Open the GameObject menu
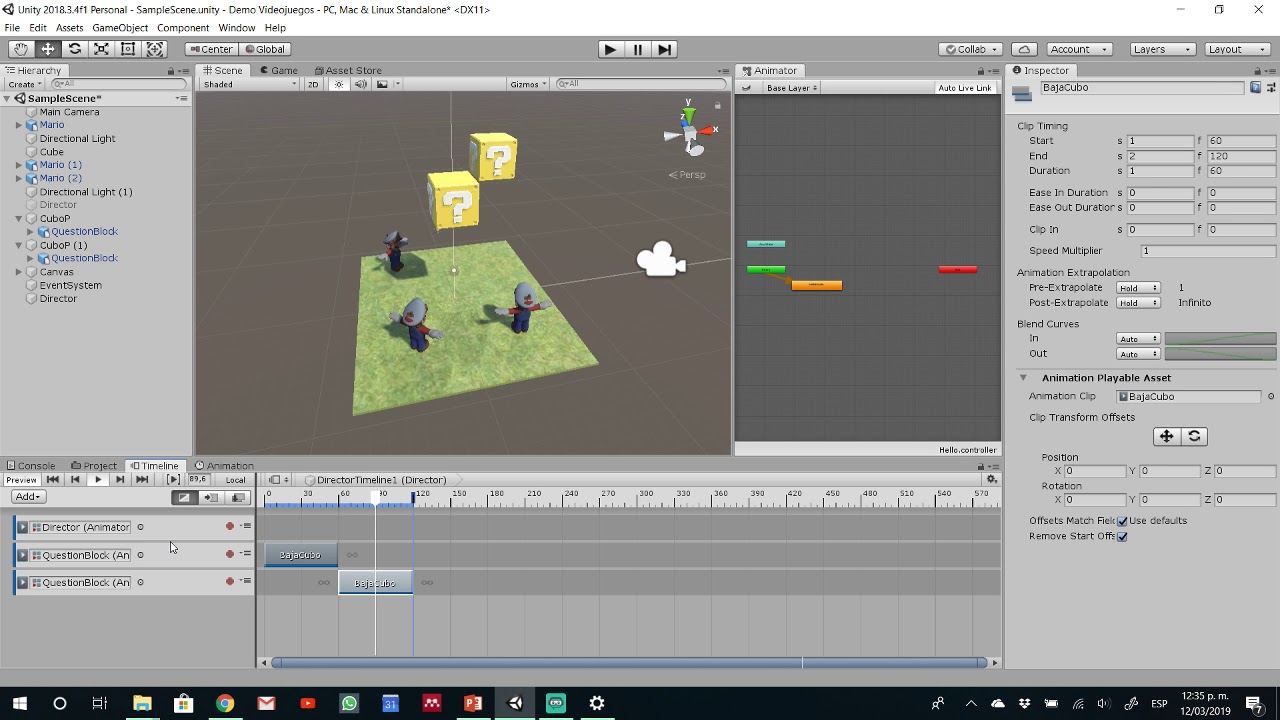The height and width of the screenshot is (720, 1280). pyautogui.click(x=120, y=28)
